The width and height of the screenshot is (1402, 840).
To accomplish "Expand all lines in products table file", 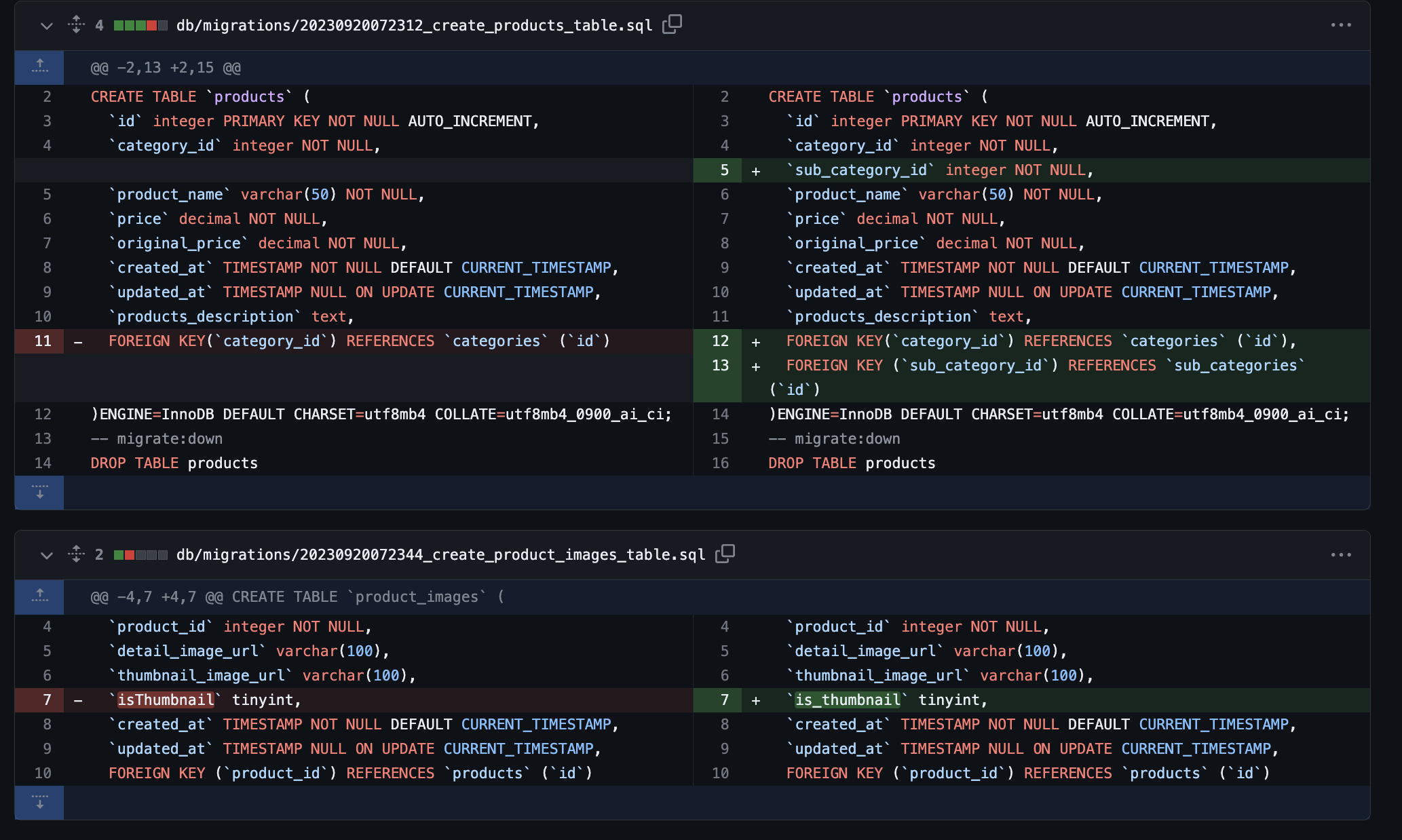I will (x=76, y=25).
